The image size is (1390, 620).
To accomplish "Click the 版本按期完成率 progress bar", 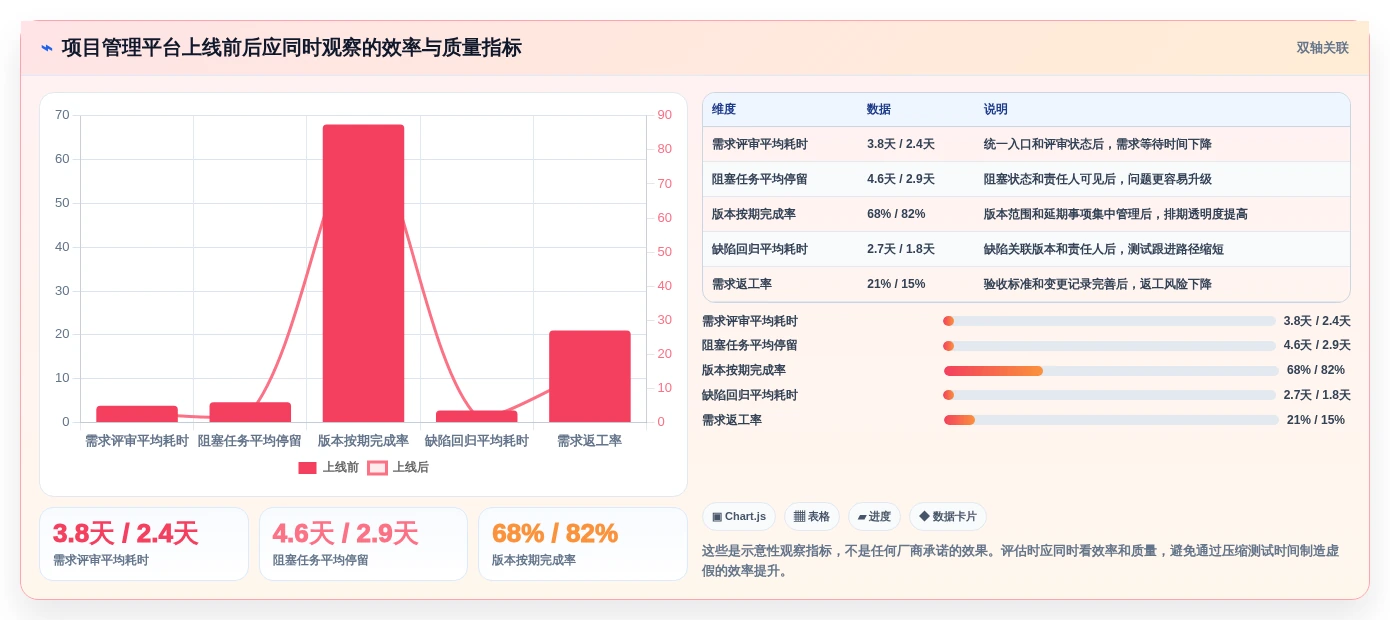I will 1111,370.
